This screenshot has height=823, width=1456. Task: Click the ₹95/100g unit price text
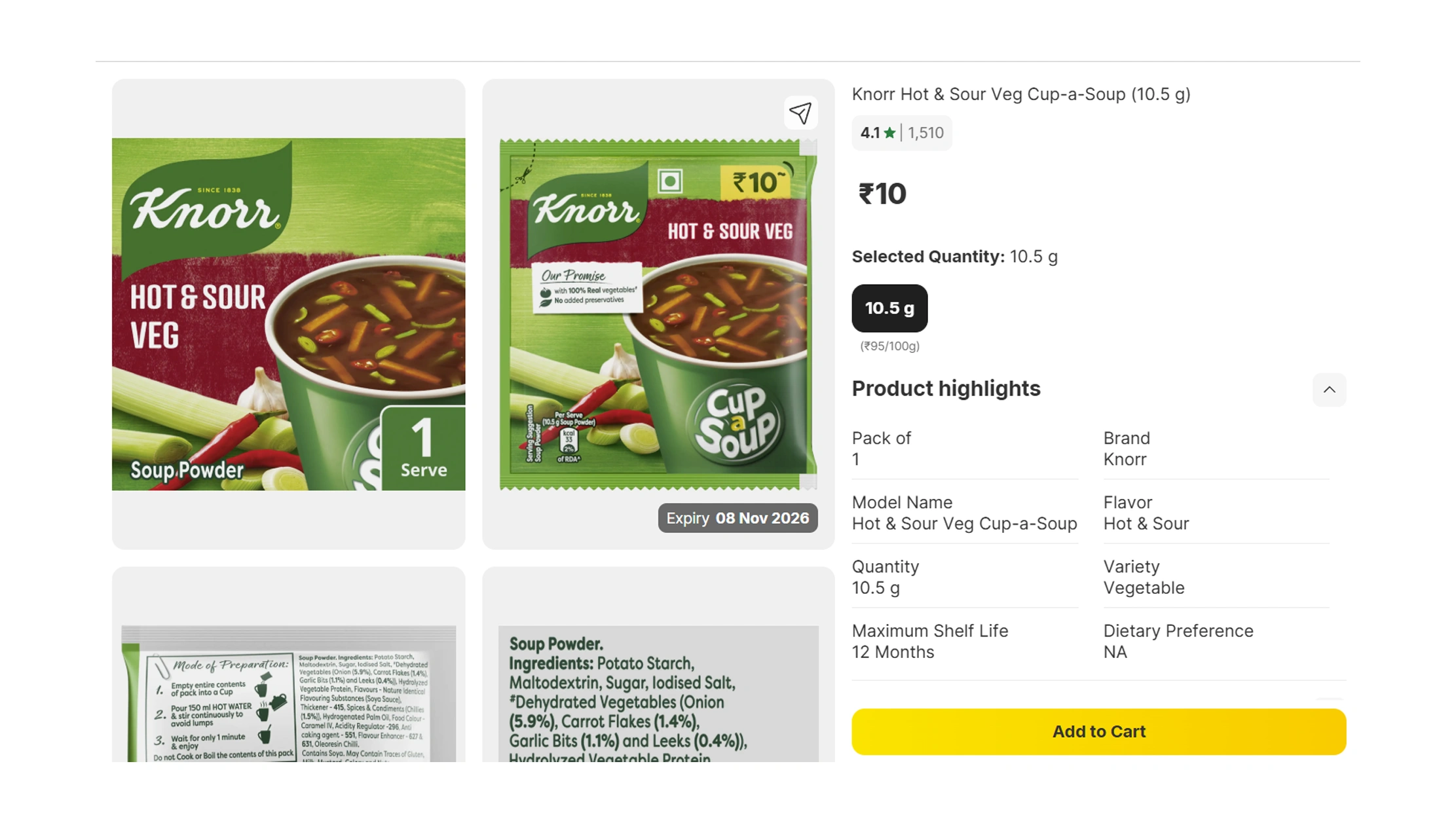coord(889,346)
